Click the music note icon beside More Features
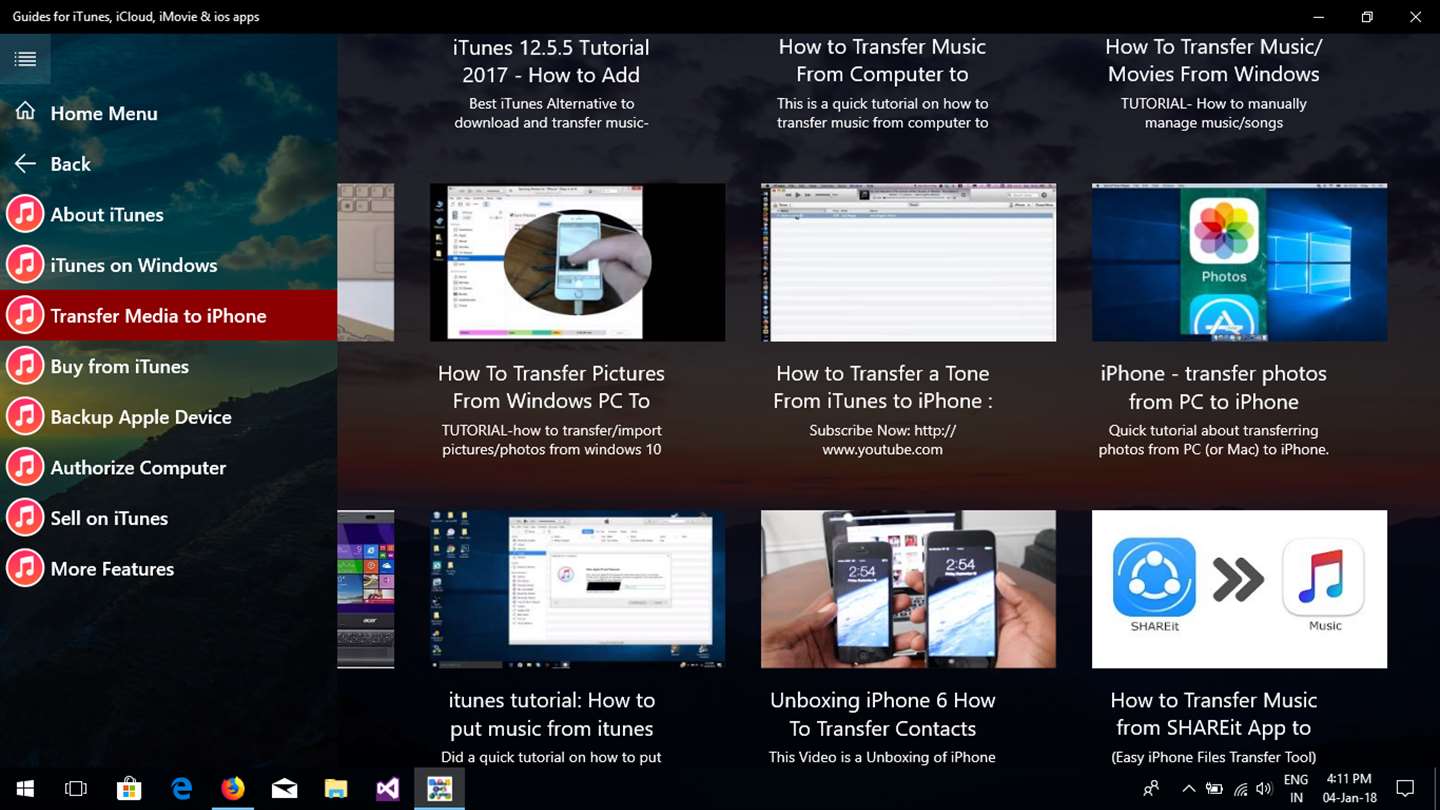1440x810 pixels. (x=25, y=569)
